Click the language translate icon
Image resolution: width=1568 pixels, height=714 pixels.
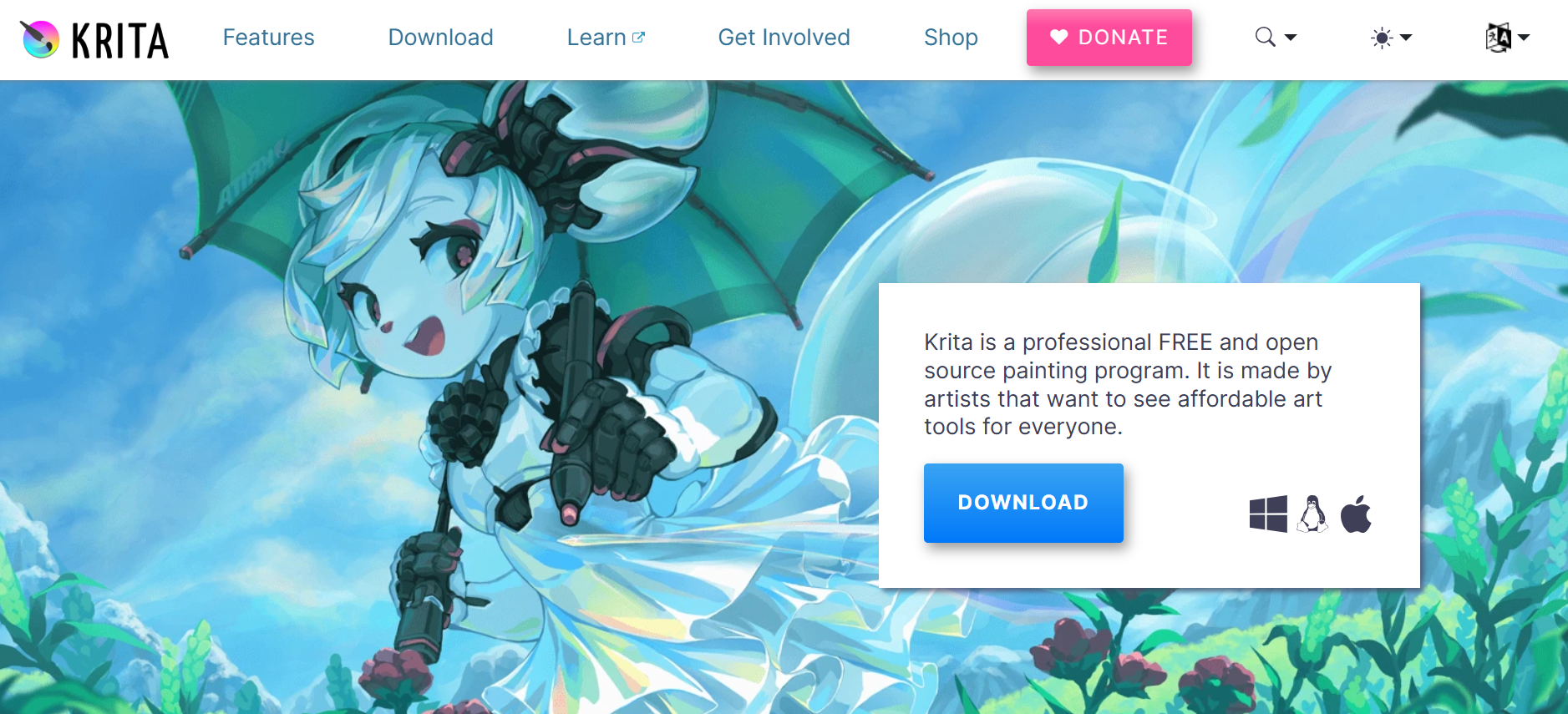click(x=1499, y=38)
